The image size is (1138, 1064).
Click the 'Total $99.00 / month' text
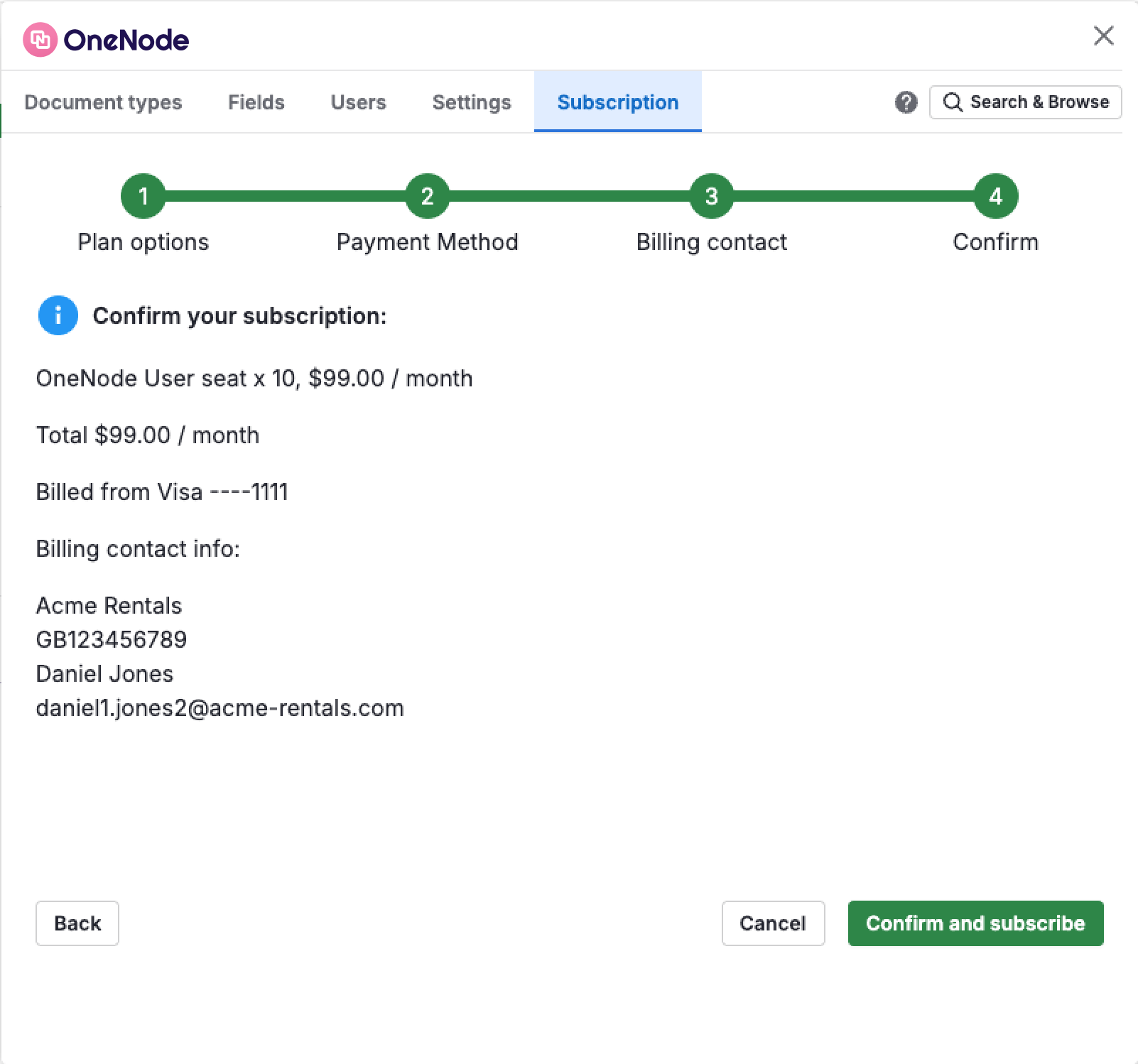click(x=148, y=435)
